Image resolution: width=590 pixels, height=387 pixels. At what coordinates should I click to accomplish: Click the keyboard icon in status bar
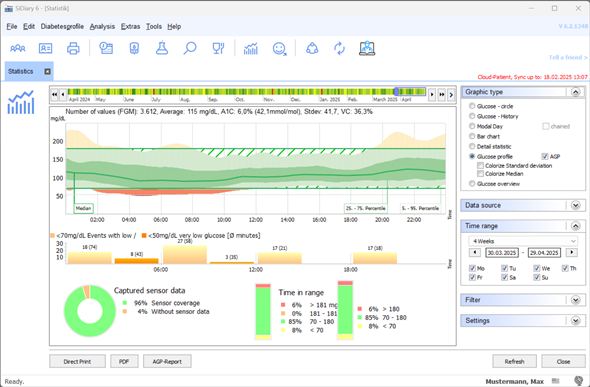point(555,381)
